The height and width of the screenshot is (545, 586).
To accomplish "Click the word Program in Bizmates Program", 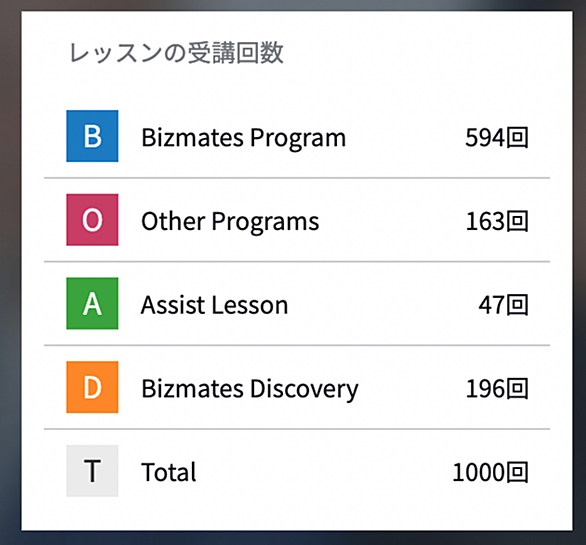I will (298, 139).
